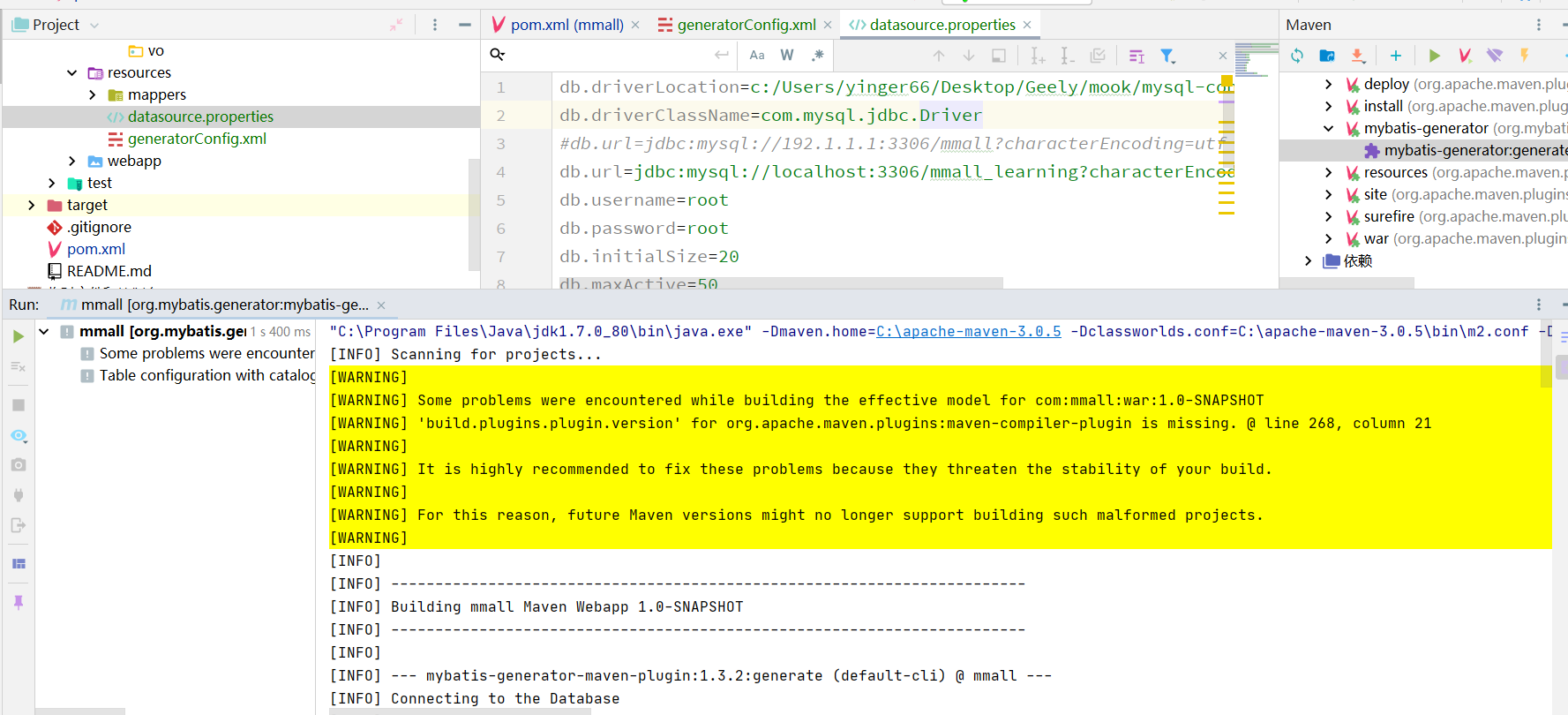The image size is (1568, 715).
Task: Expand the target folder
Action: (x=32, y=205)
